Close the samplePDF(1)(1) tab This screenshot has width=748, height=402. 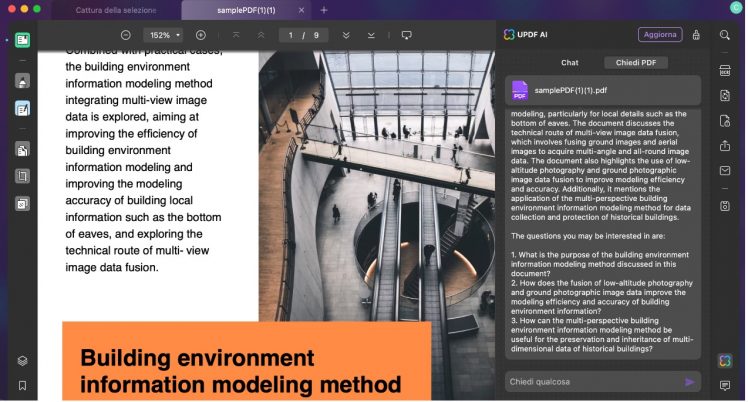pyautogui.click(x=302, y=9)
